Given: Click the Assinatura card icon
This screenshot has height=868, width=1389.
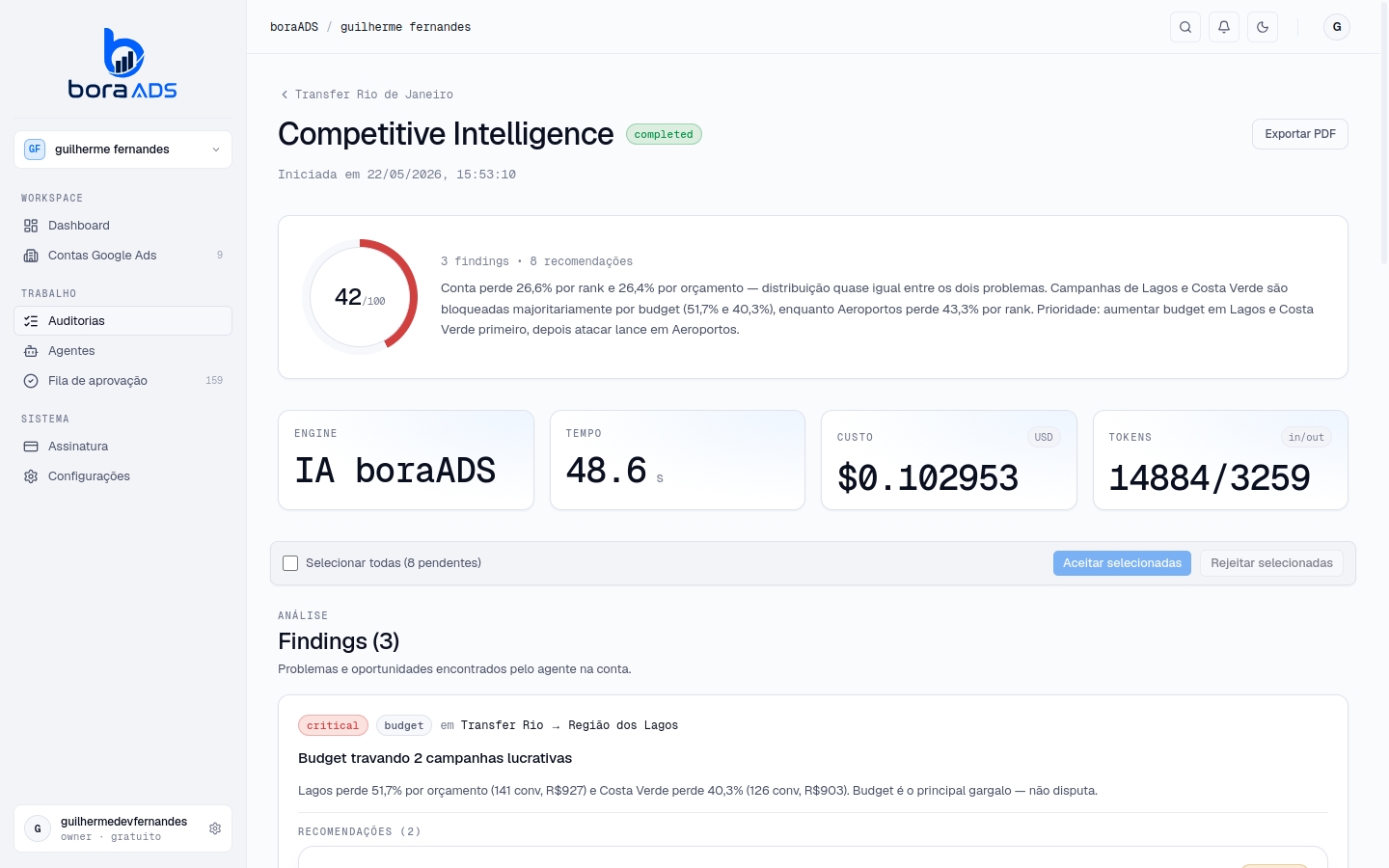Looking at the screenshot, I should (31, 447).
